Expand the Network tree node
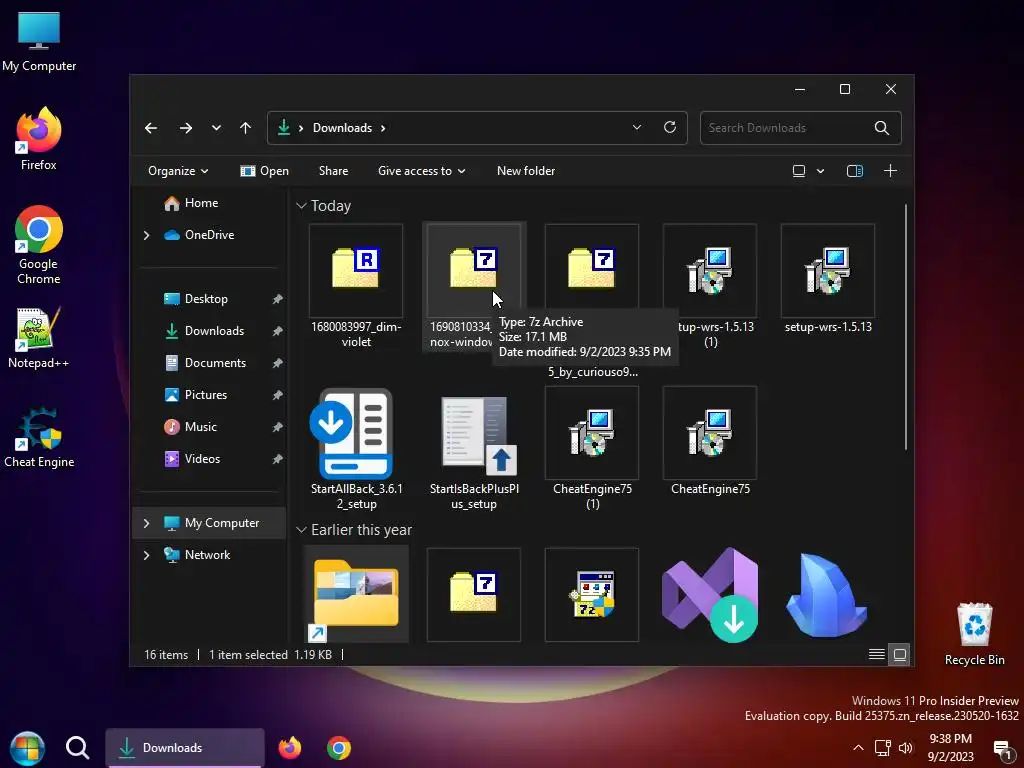Image resolution: width=1024 pixels, height=768 pixels. pos(146,555)
